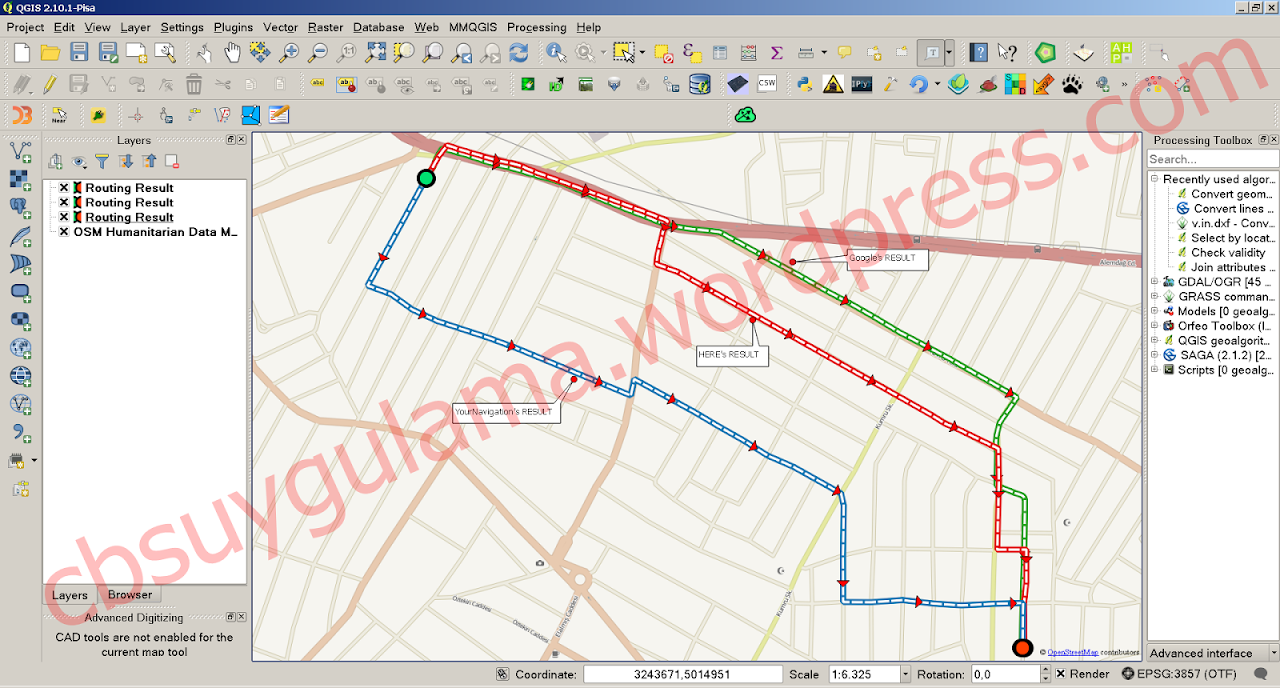Click the orange D3 plugin icon
The height and width of the screenshot is (688, 1280).
pyautogui.click(x=21, y=115)
